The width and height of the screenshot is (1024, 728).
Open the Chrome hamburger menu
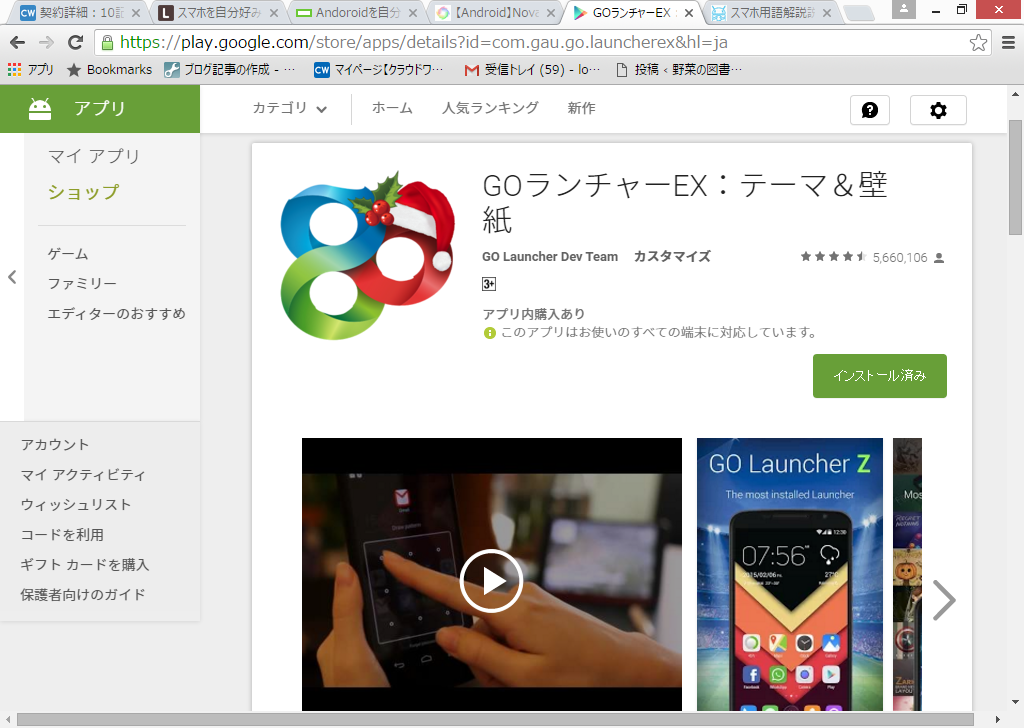[1008, 43]
